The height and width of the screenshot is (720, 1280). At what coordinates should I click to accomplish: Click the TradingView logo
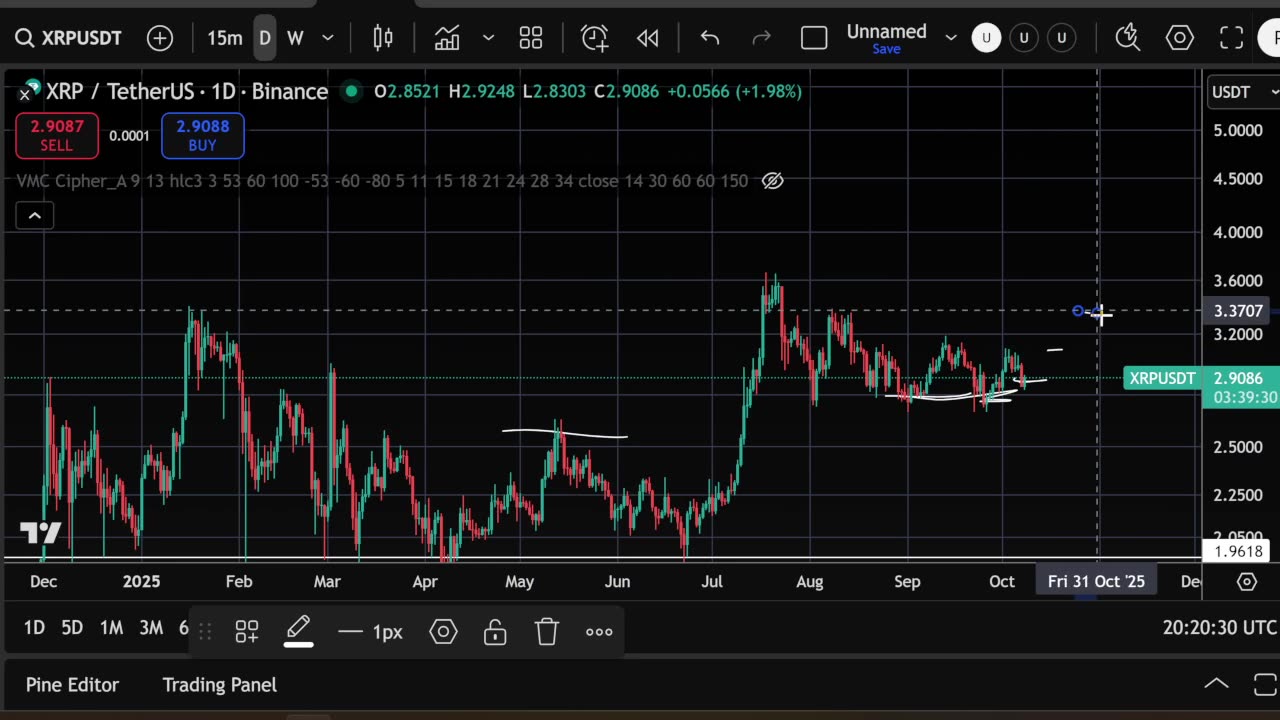[41, 533]
